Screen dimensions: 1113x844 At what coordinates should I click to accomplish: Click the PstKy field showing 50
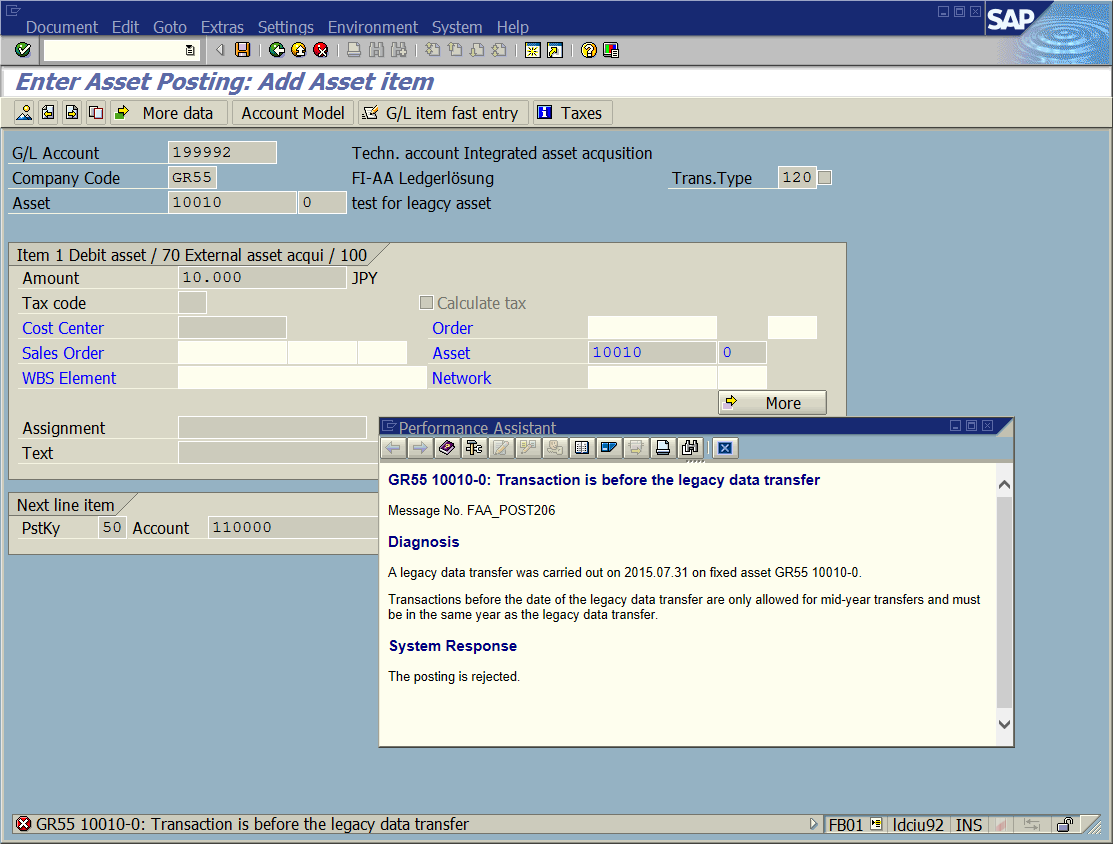pos(112,527)
